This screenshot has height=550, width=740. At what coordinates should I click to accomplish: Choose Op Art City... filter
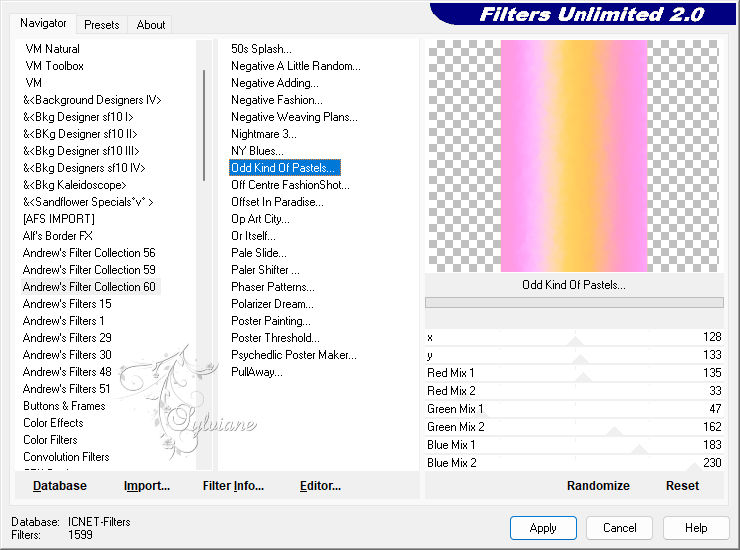click(x=260, y=219)
